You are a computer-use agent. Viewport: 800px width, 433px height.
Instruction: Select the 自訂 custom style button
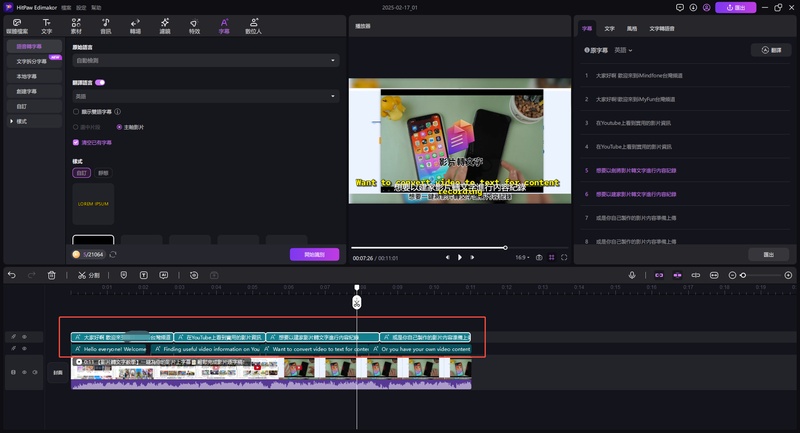pyautogui.click(x=82, y=173)
